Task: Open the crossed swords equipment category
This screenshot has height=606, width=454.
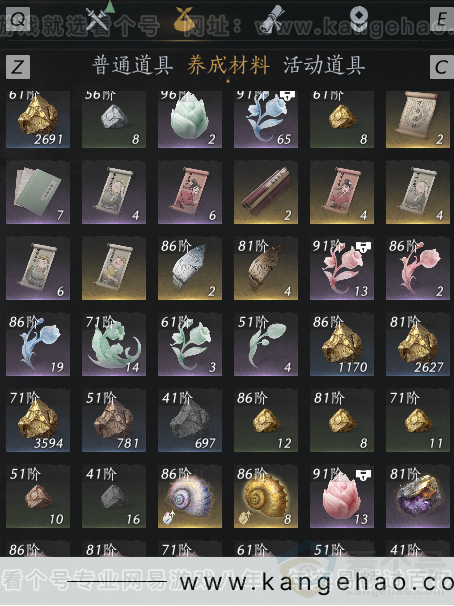Action: [97, 18]
